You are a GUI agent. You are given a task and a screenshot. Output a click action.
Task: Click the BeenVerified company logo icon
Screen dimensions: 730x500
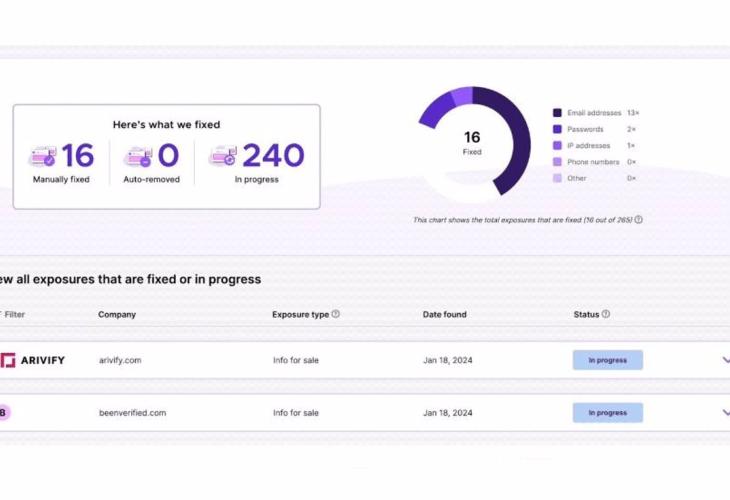[x=4, y=412]
